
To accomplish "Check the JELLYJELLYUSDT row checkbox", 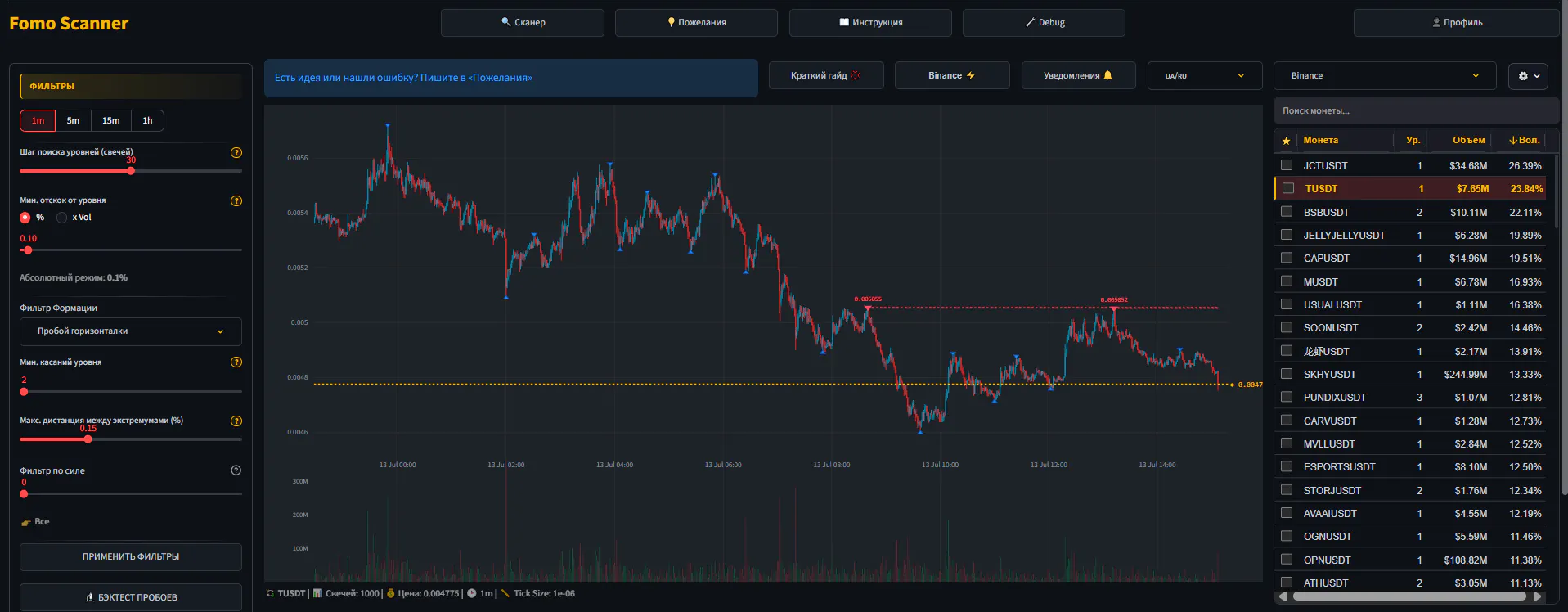I will [1287, 235].
